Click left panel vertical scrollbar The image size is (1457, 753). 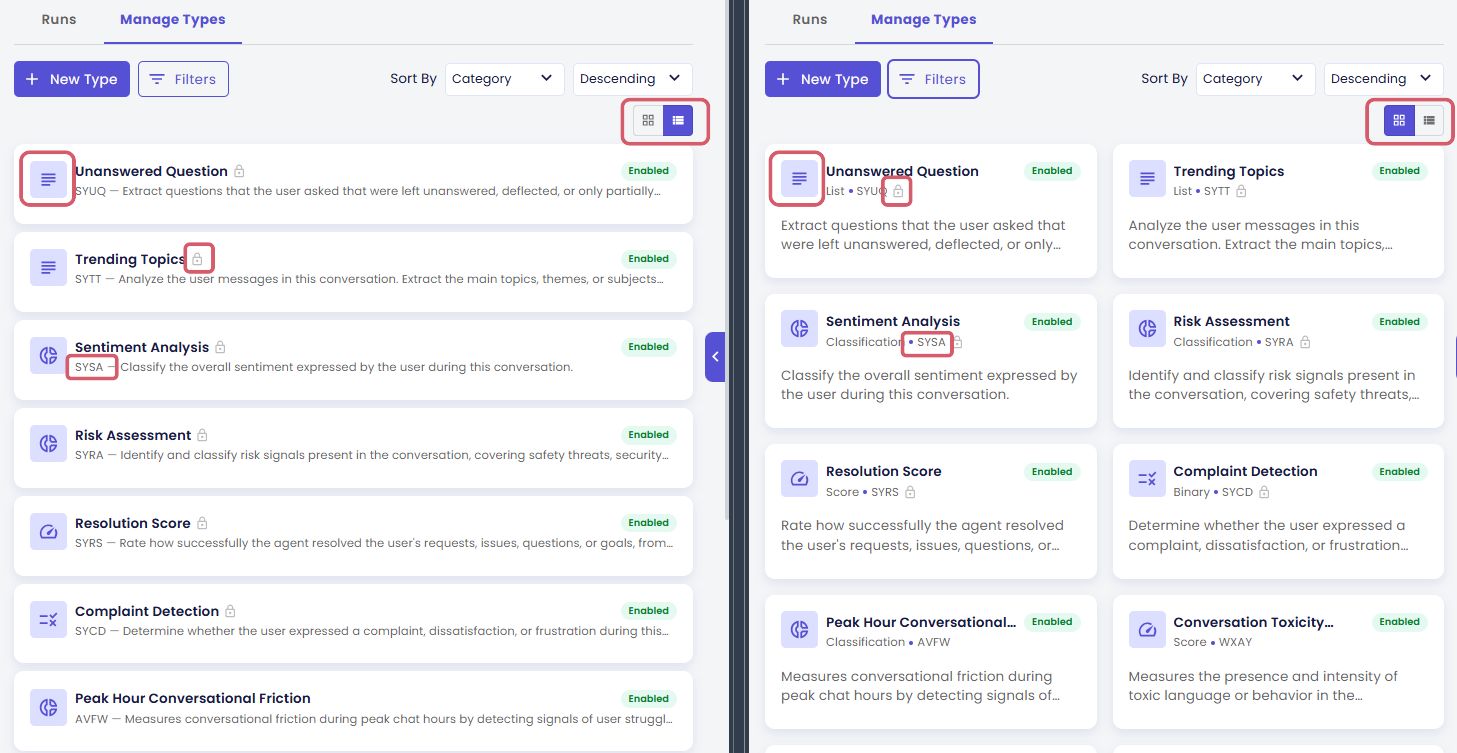tap(728, 260)
